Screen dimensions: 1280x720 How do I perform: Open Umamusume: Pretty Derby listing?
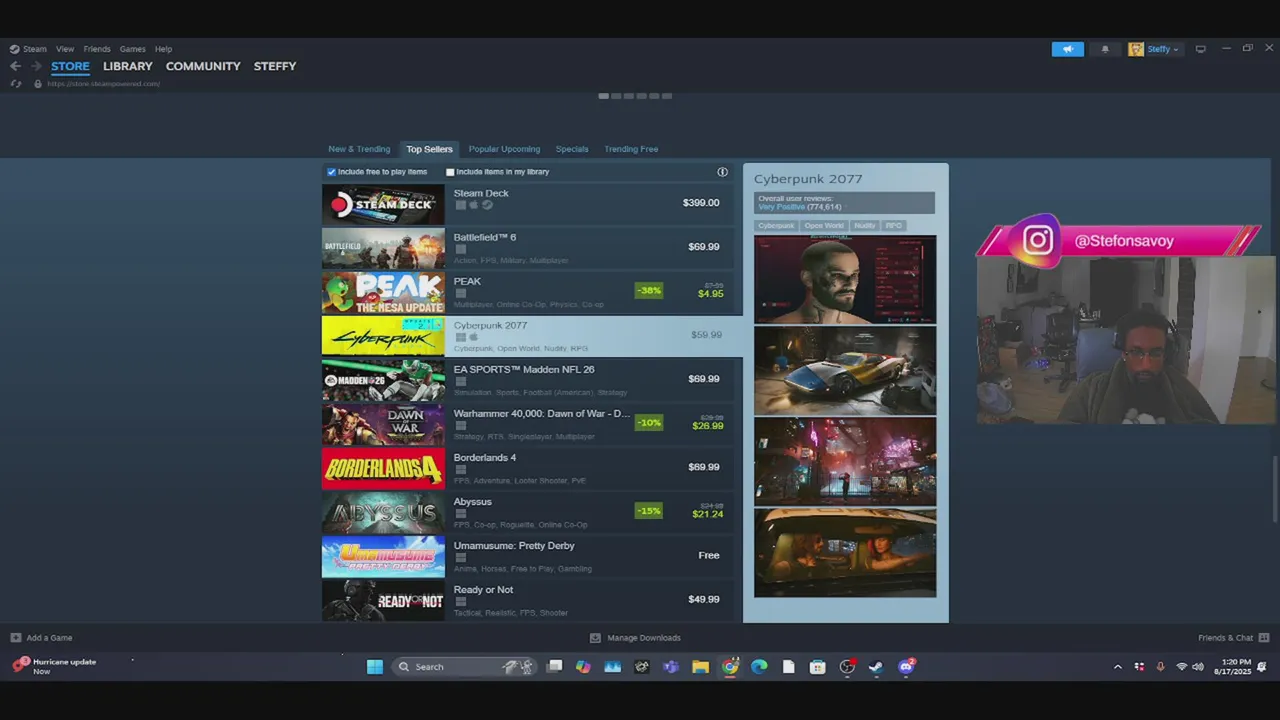point(527,555)
